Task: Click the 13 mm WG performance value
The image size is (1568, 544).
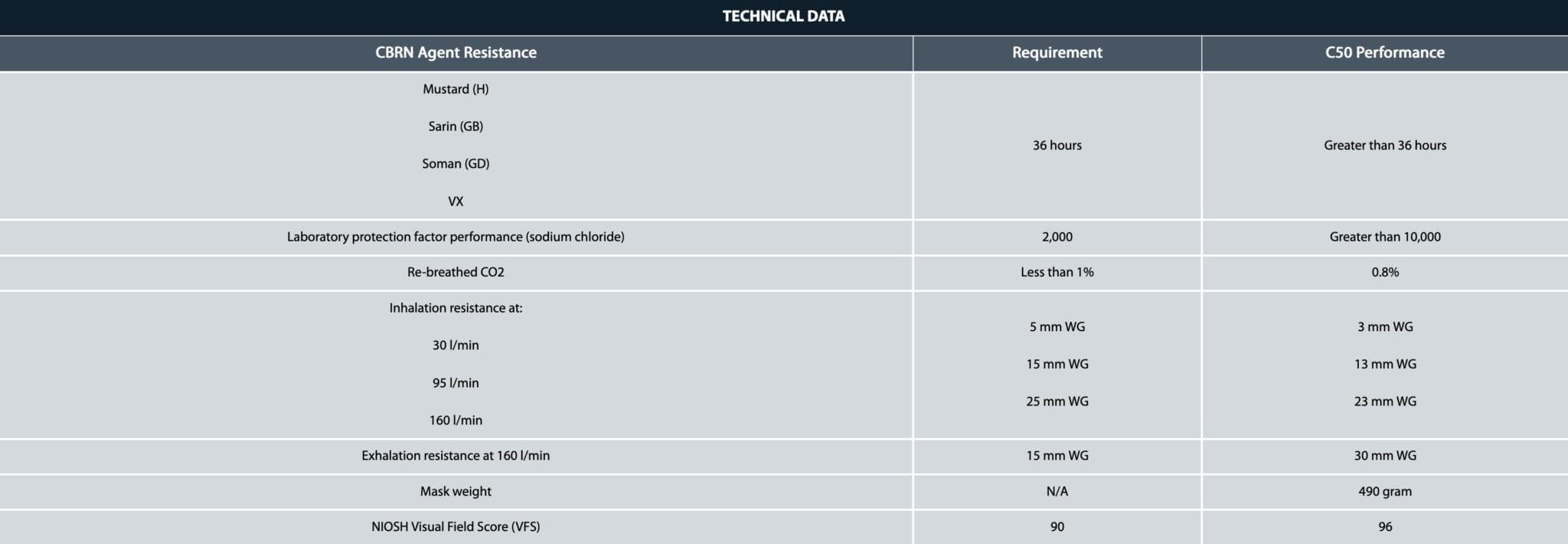Action: click(1384, 364)
